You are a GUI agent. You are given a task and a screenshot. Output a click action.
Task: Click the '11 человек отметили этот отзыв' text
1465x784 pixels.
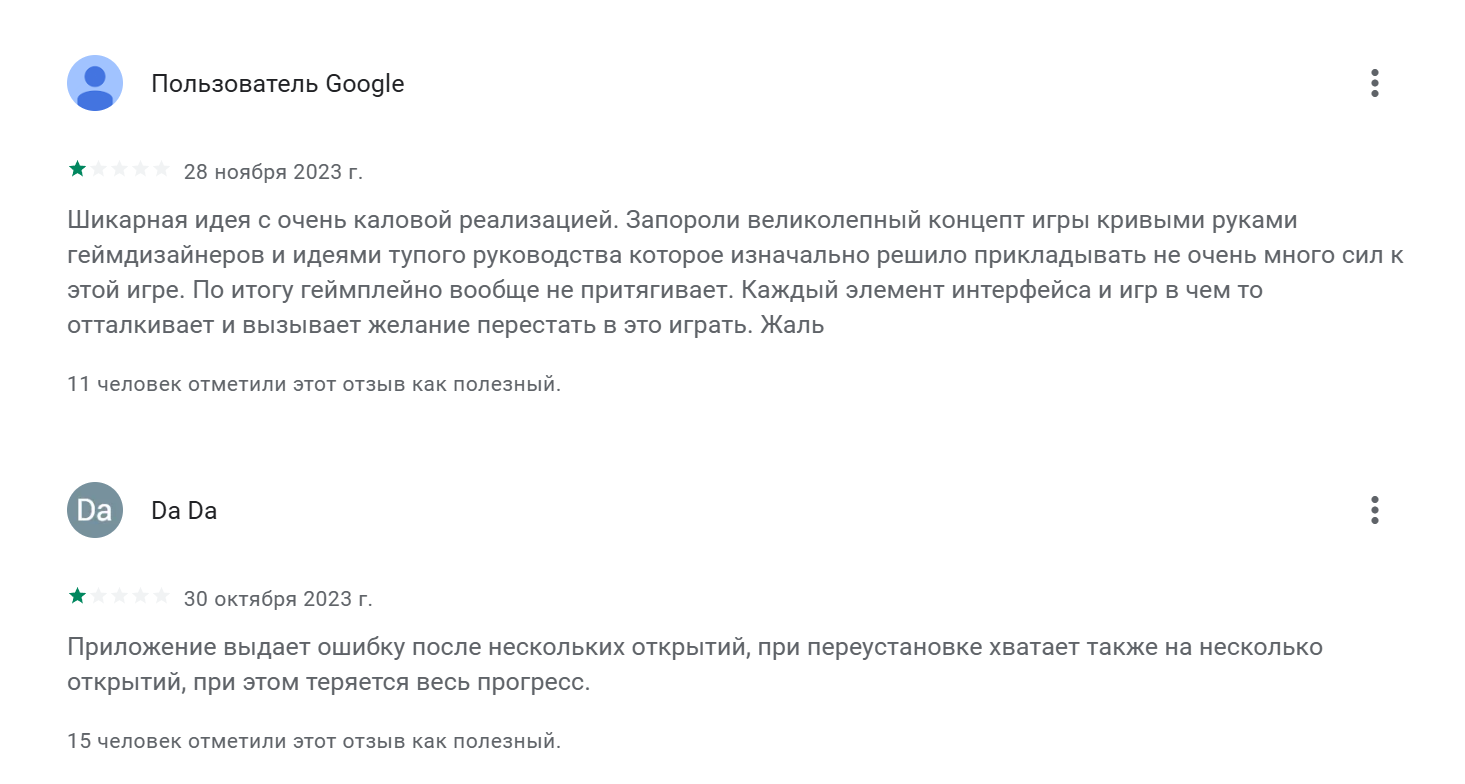pos(314,384)
